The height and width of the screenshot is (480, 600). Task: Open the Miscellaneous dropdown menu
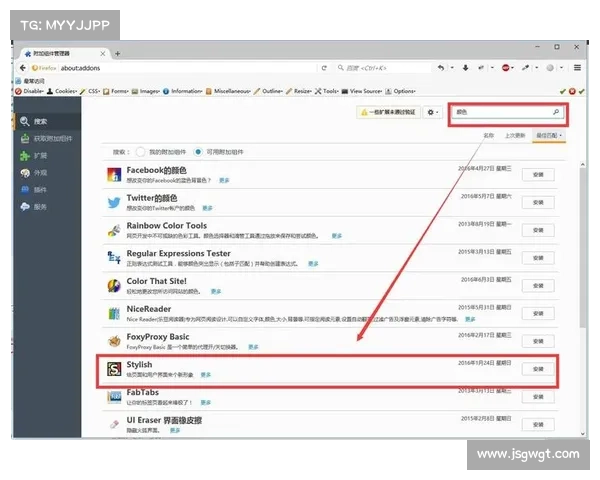(228, 91)
